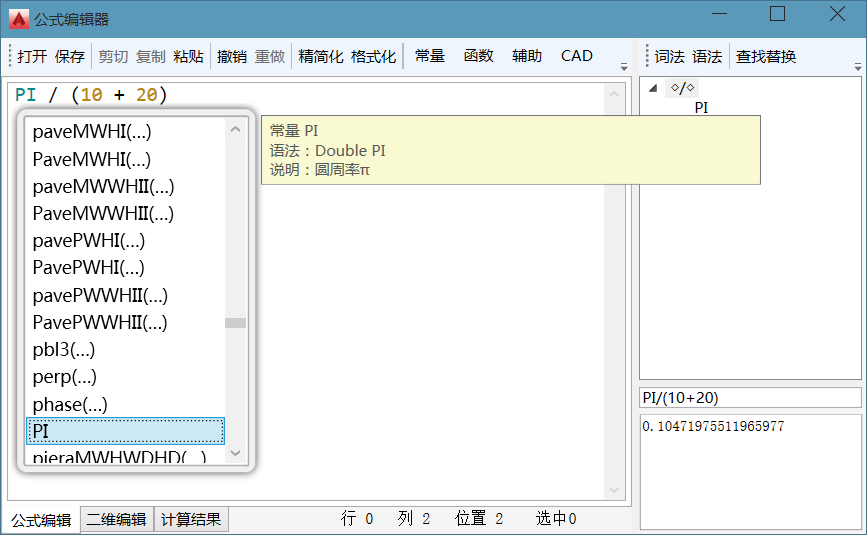Click the 撤销 toolbar button

(232, 56)
